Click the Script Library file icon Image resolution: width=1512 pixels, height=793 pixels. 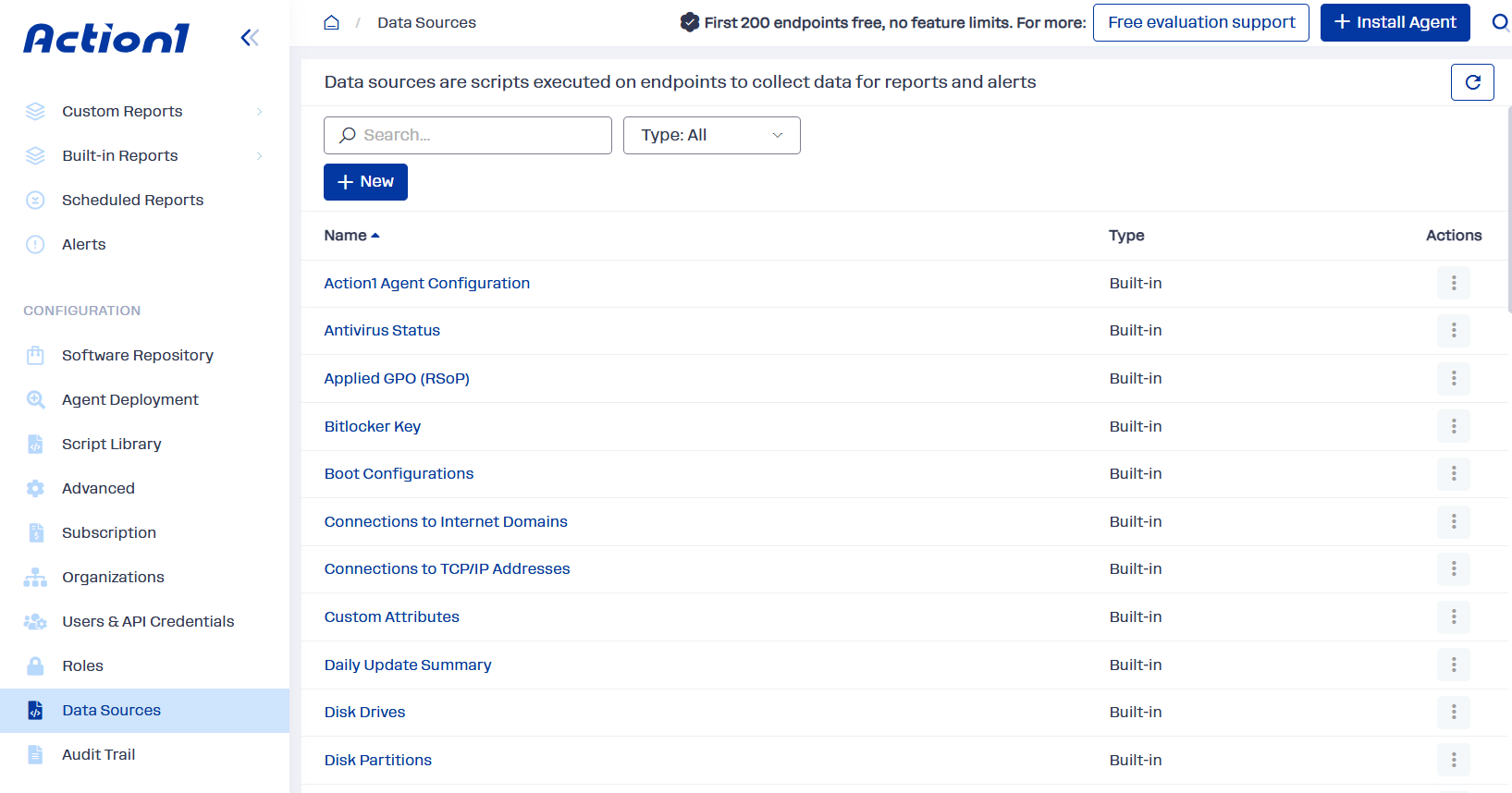(x=35, y=444)
